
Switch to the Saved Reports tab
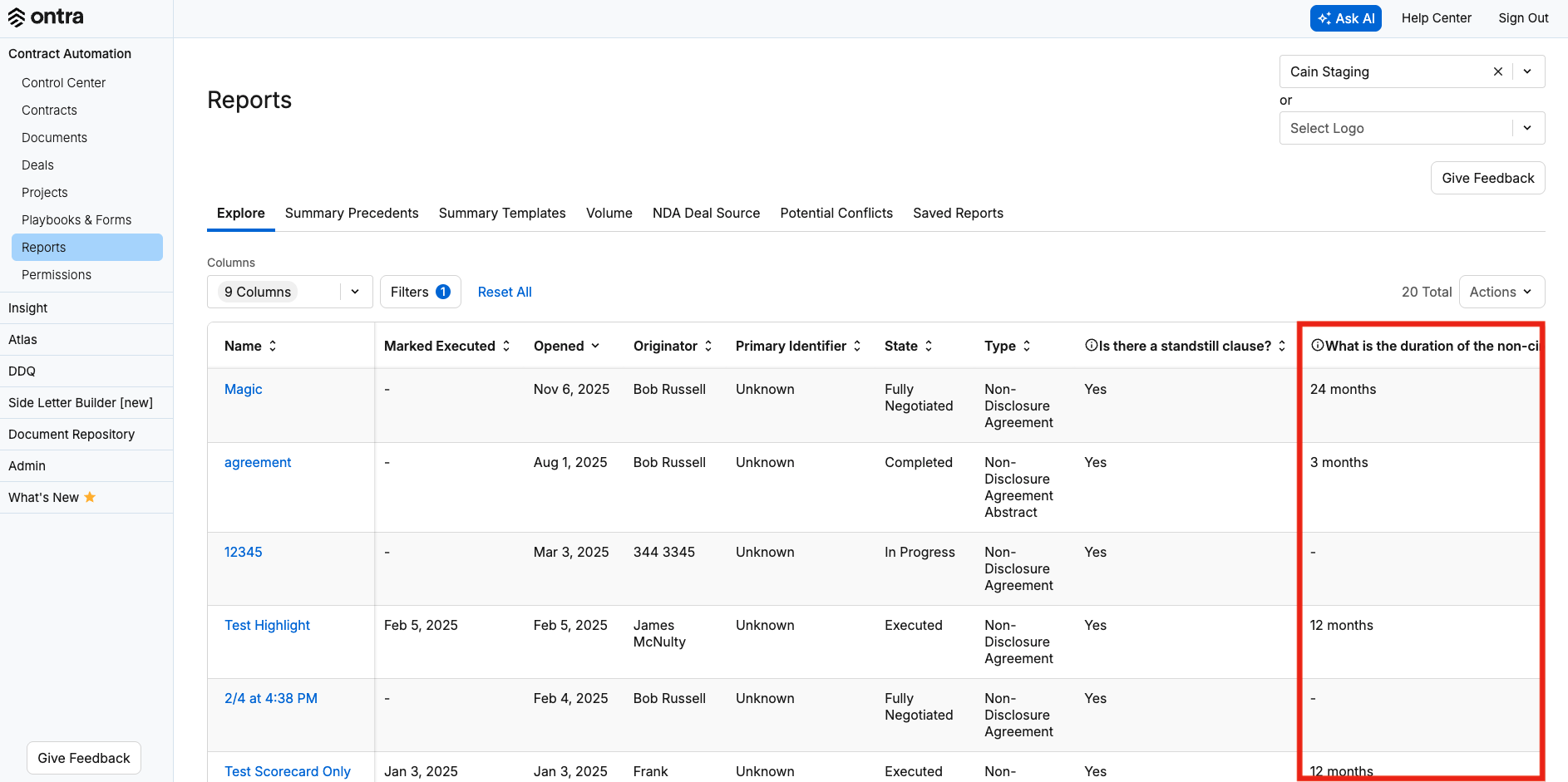point(958,213)
